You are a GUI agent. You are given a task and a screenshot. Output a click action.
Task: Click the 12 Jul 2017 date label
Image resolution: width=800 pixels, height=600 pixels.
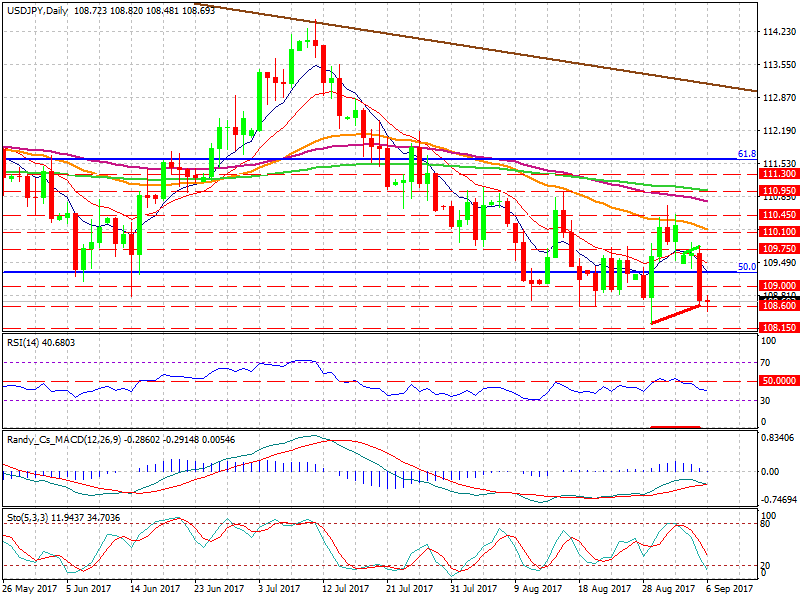(x=345, y=589)
